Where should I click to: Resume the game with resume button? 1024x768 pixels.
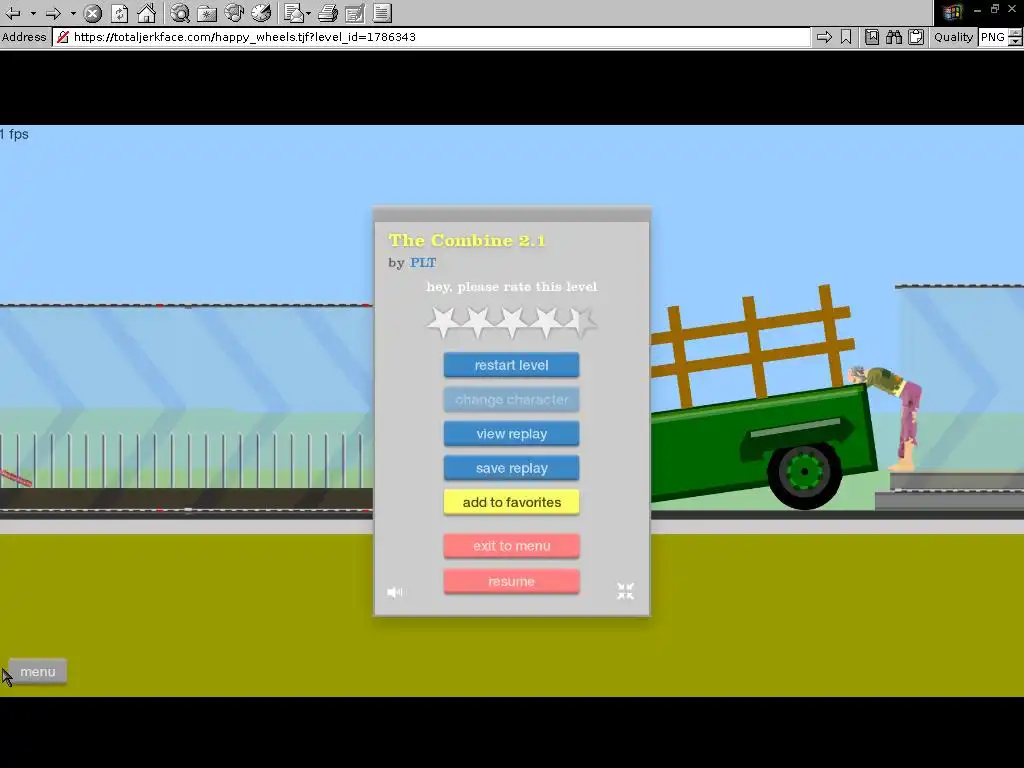[x=511, y=581]
